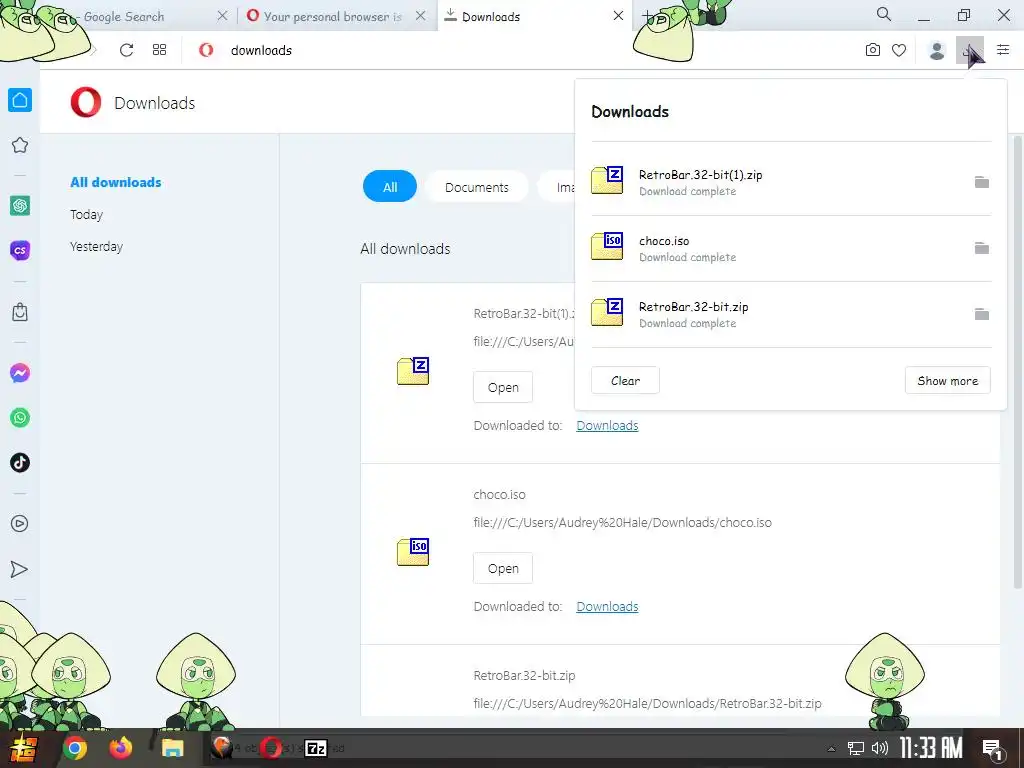Click the Opera logo on Downloads page

pos(86,103)
